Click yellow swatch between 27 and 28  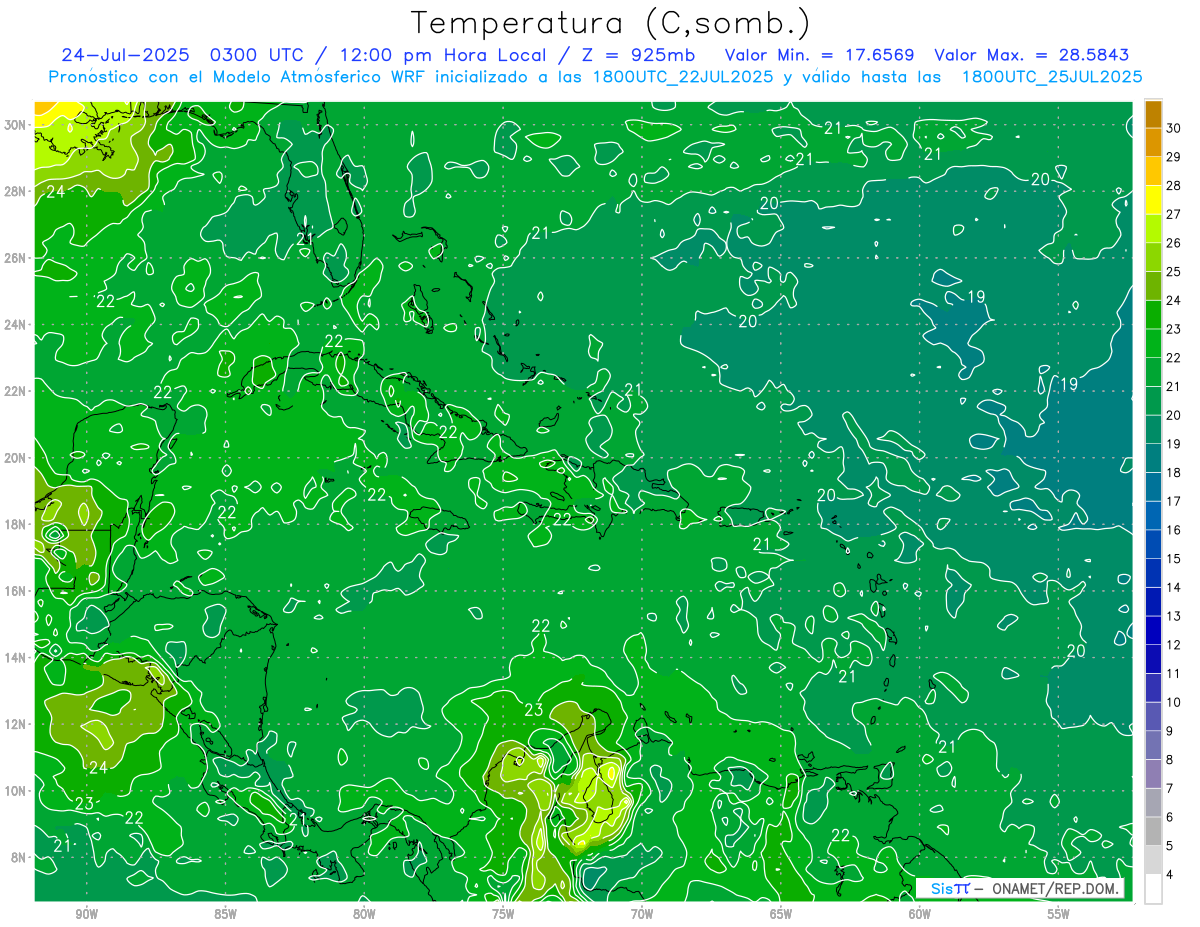pos(1153,200)
